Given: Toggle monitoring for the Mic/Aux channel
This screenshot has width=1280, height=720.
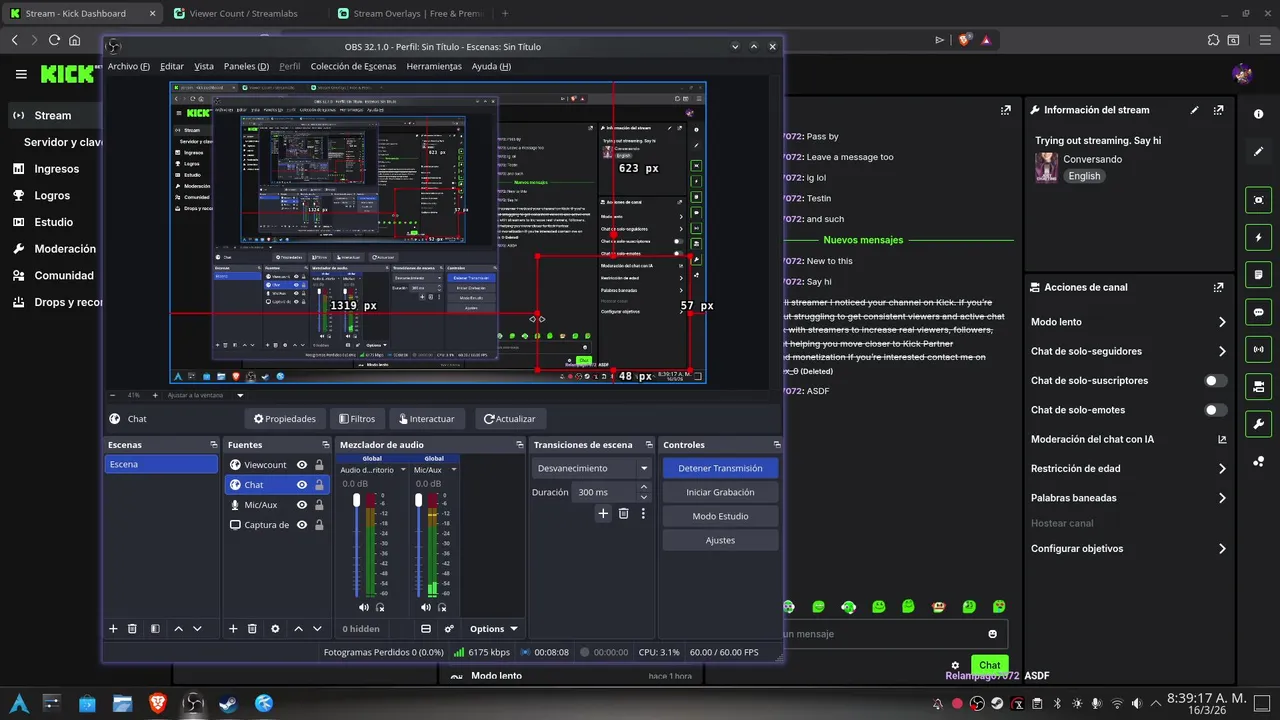Looking at the screenshot, I should (441, 607).
